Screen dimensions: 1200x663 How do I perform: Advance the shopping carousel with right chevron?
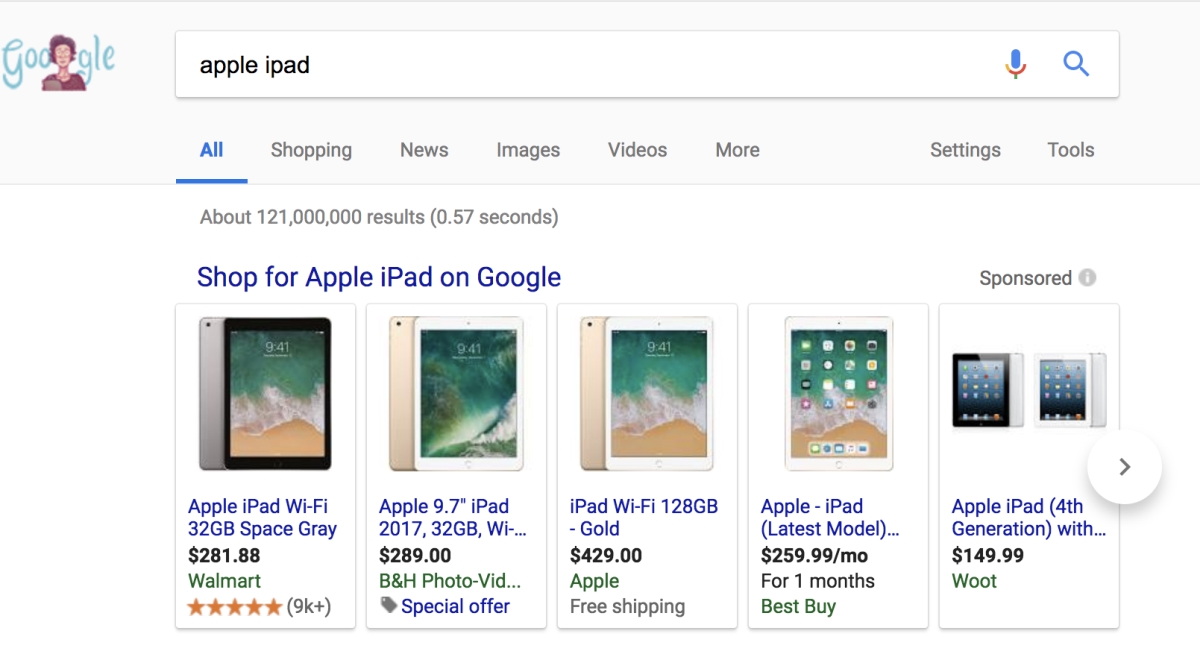coord(1124,466)
